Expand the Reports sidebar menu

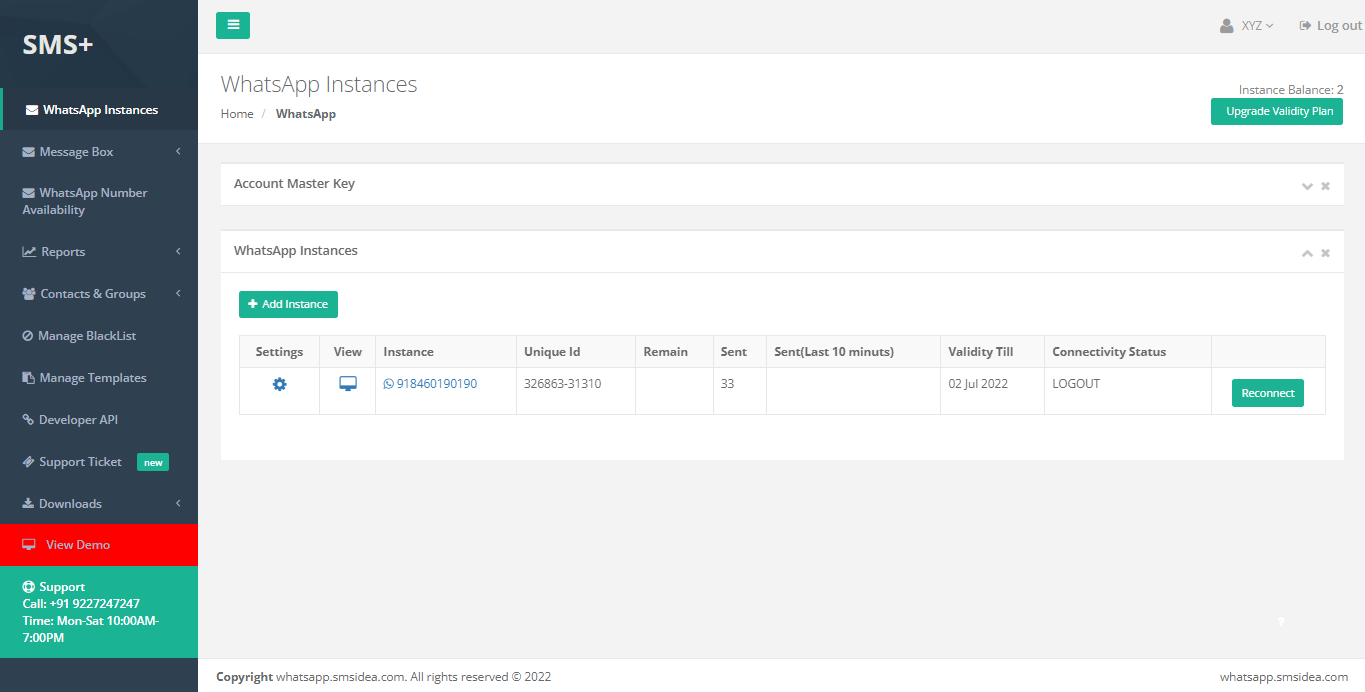99,252
